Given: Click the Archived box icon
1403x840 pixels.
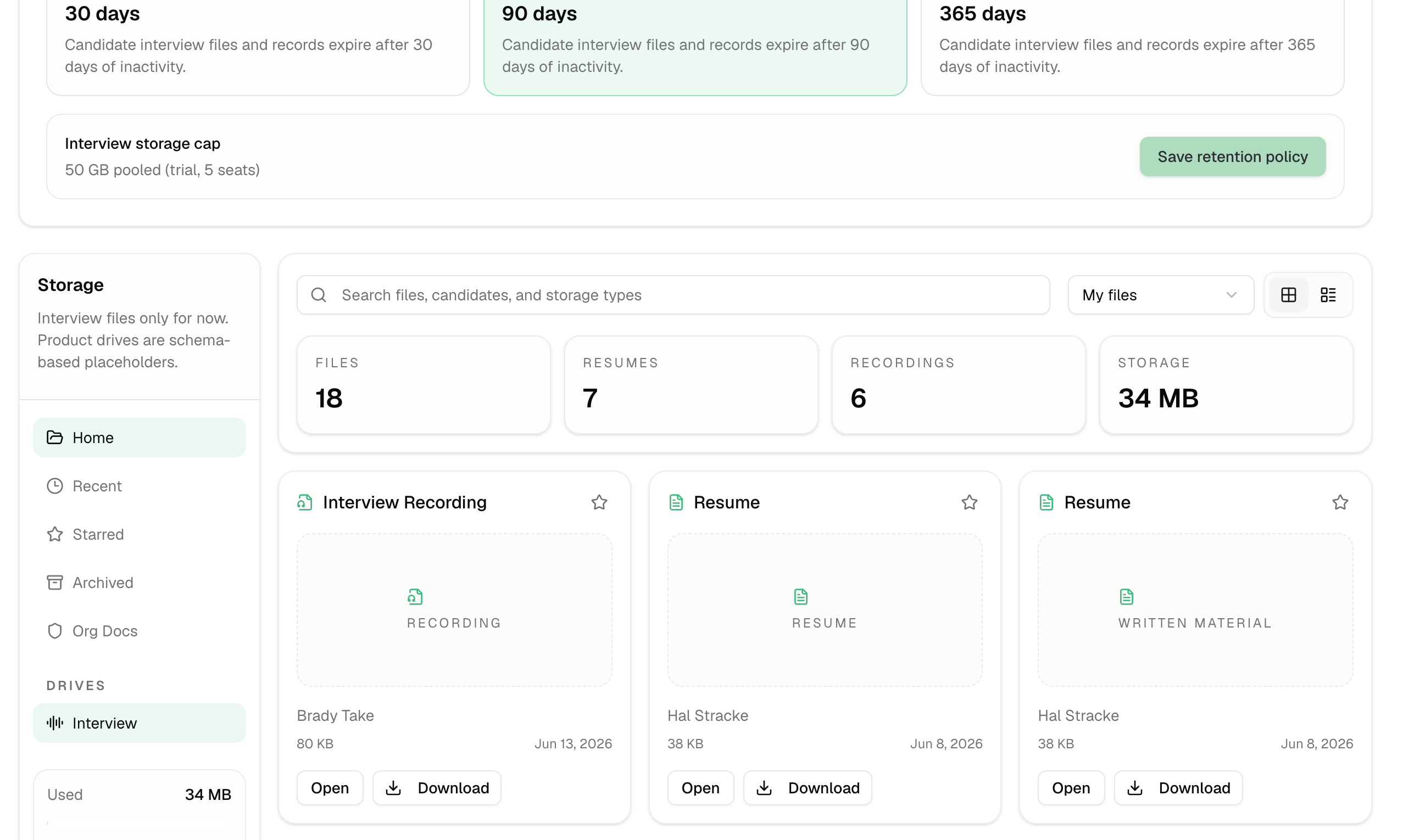Looking at the screenshot, I should [x=54, y=583].
